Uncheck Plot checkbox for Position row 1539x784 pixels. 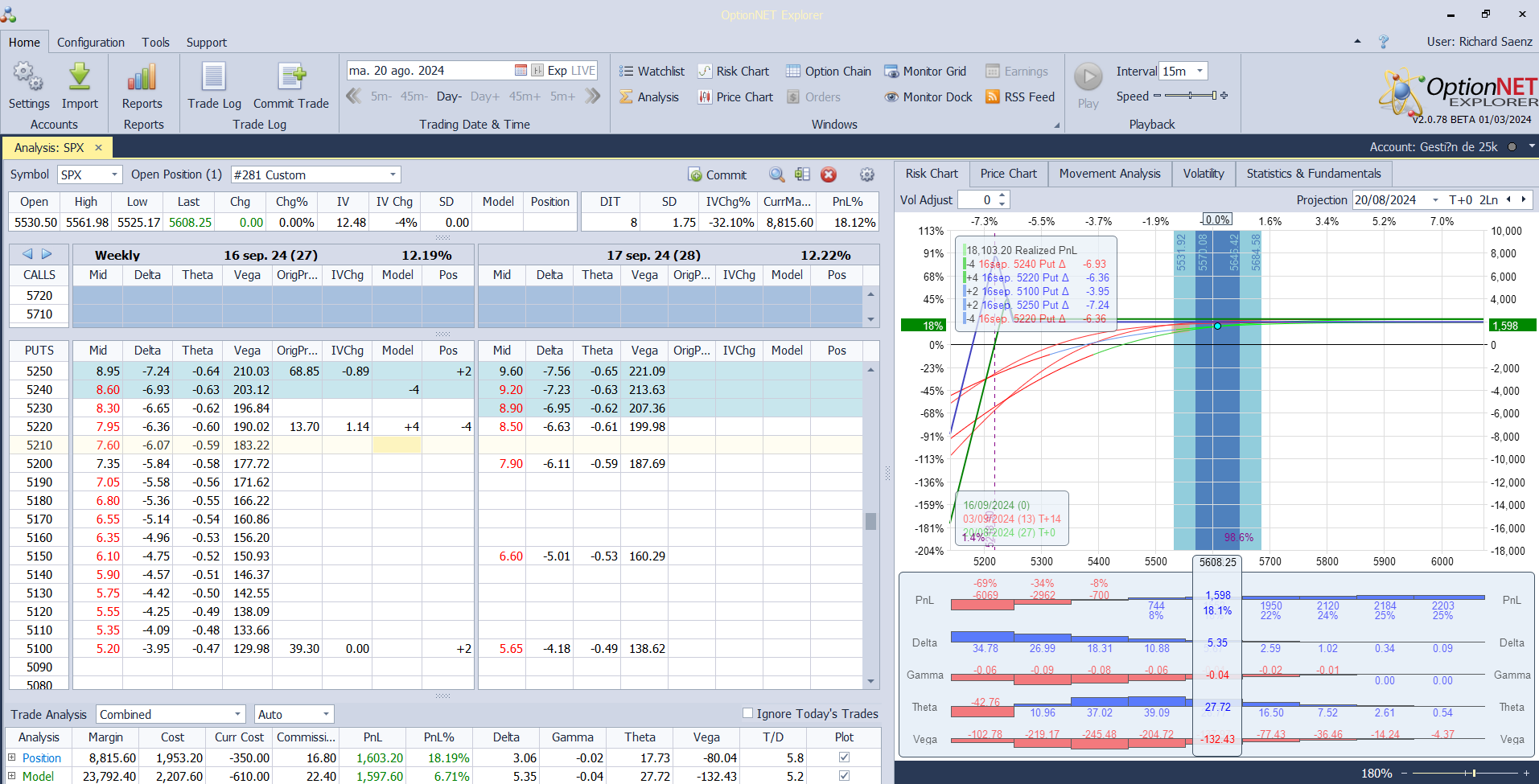(x=844, y=757)
